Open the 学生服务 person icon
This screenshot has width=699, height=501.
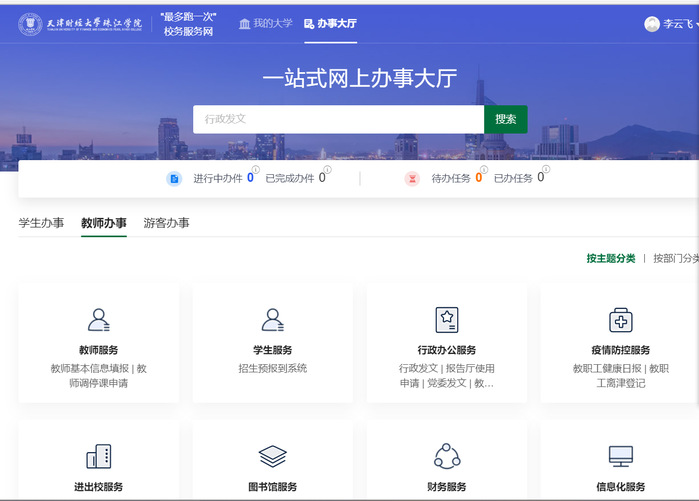[x=272, y=319]
